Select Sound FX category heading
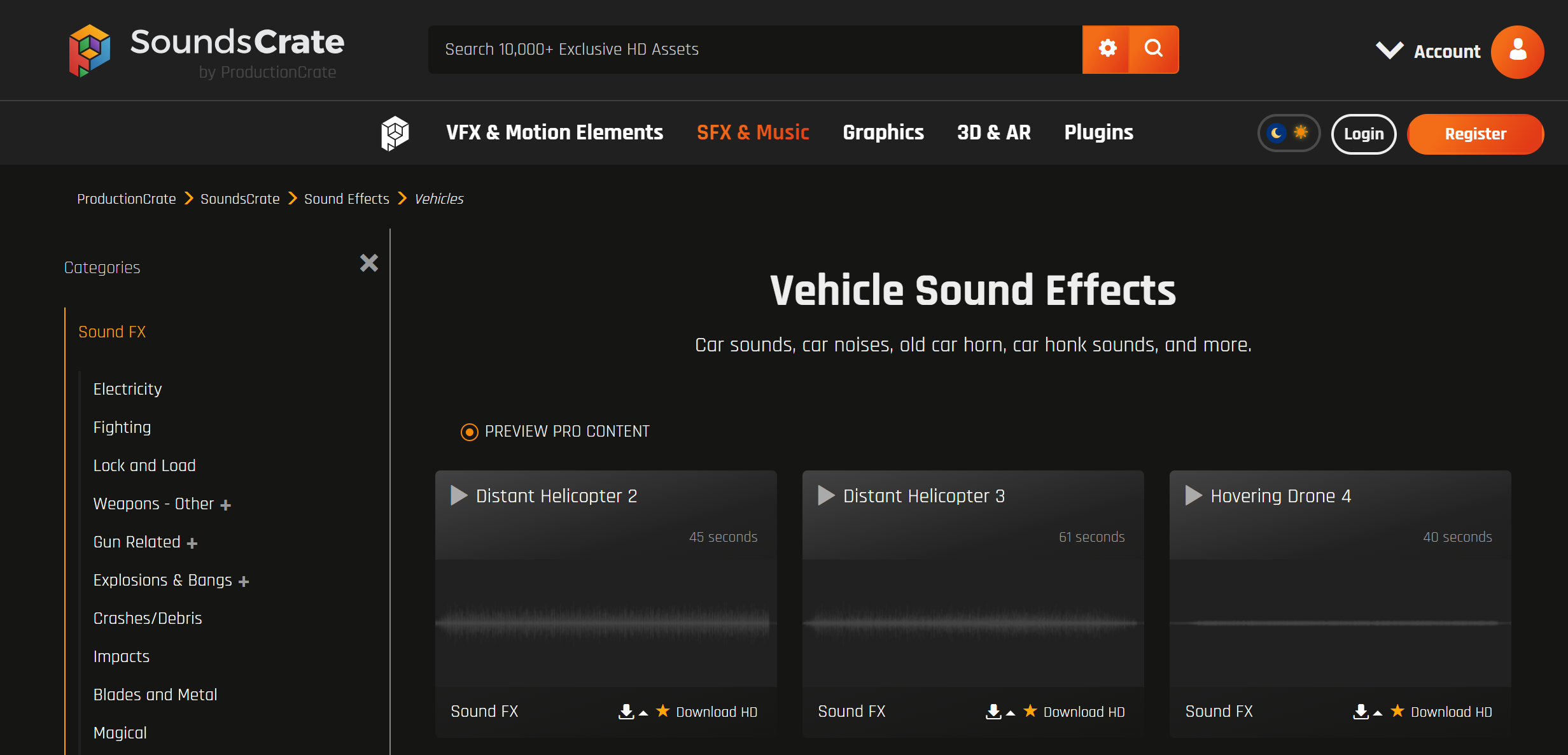1568x755 pixels. pyautogui.click(x=112, y=332)
